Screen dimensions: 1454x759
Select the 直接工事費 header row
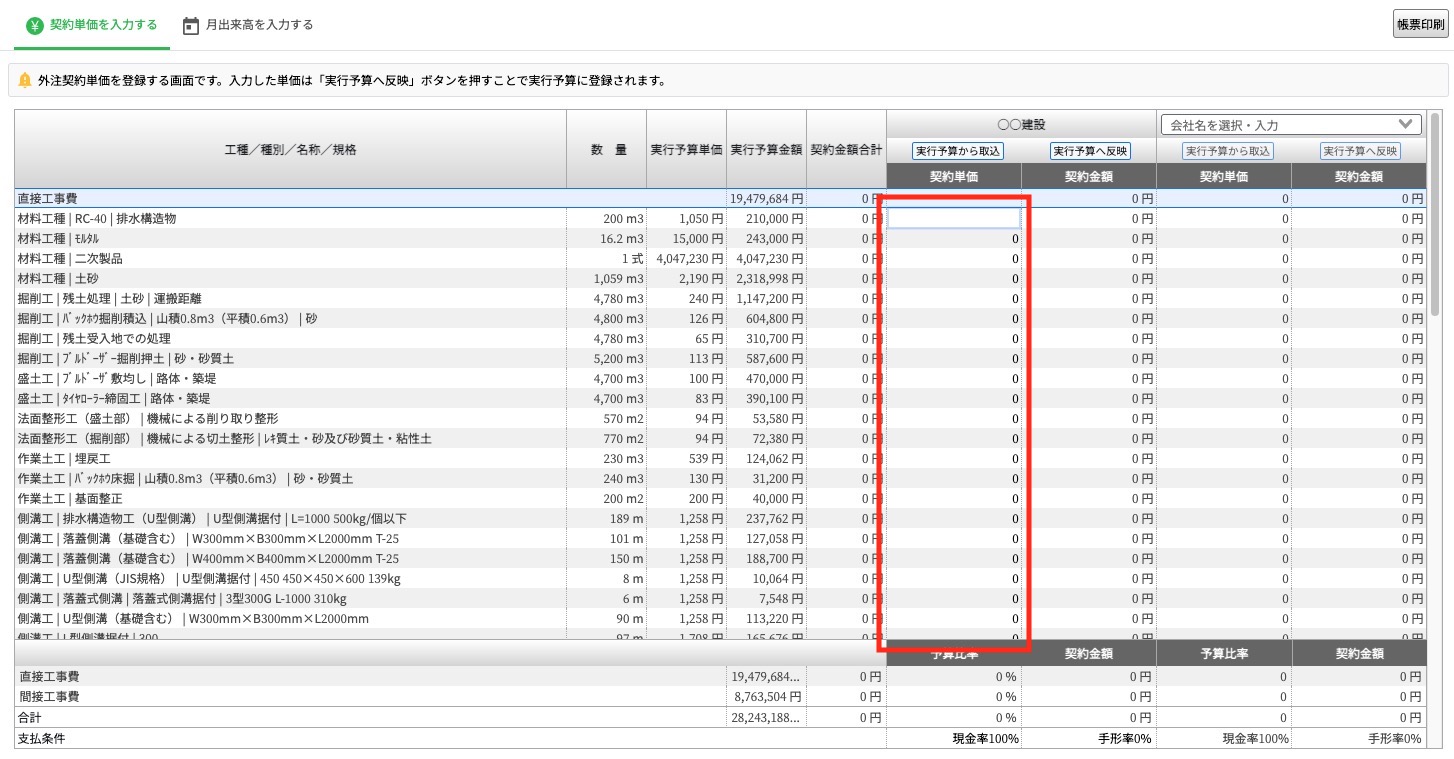(450, 198)
